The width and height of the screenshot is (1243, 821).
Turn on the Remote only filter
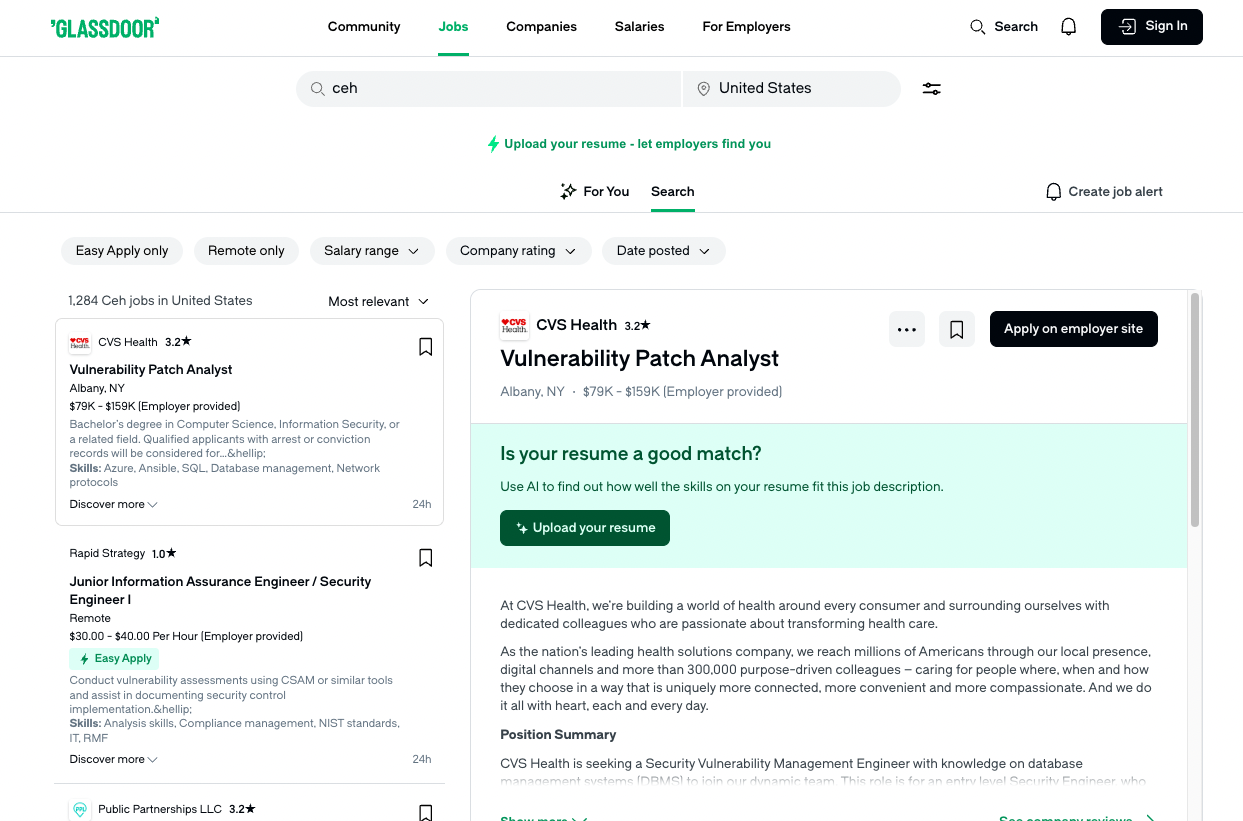246,250
